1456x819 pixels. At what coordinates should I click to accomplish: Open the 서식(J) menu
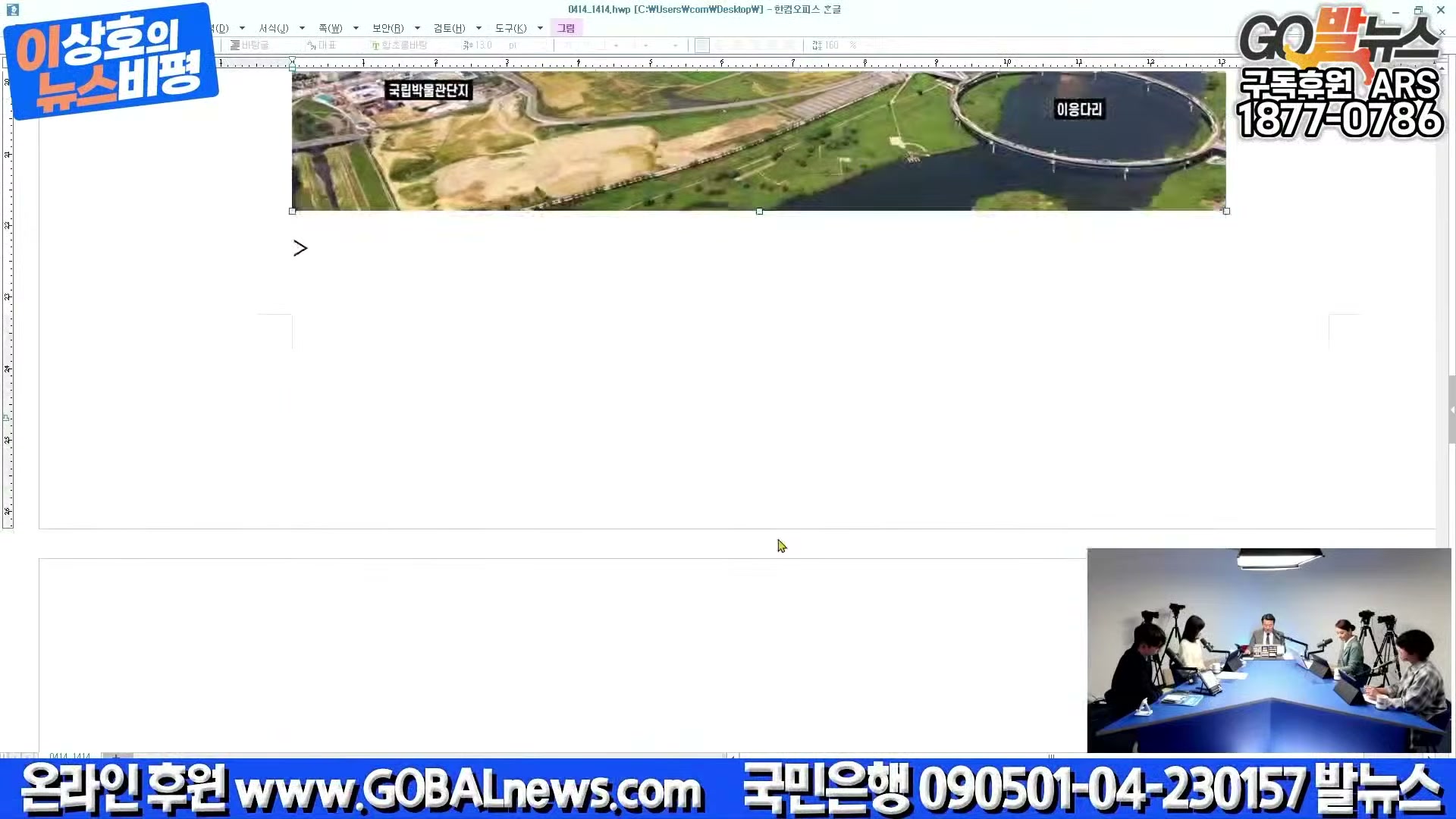(273, 28)
